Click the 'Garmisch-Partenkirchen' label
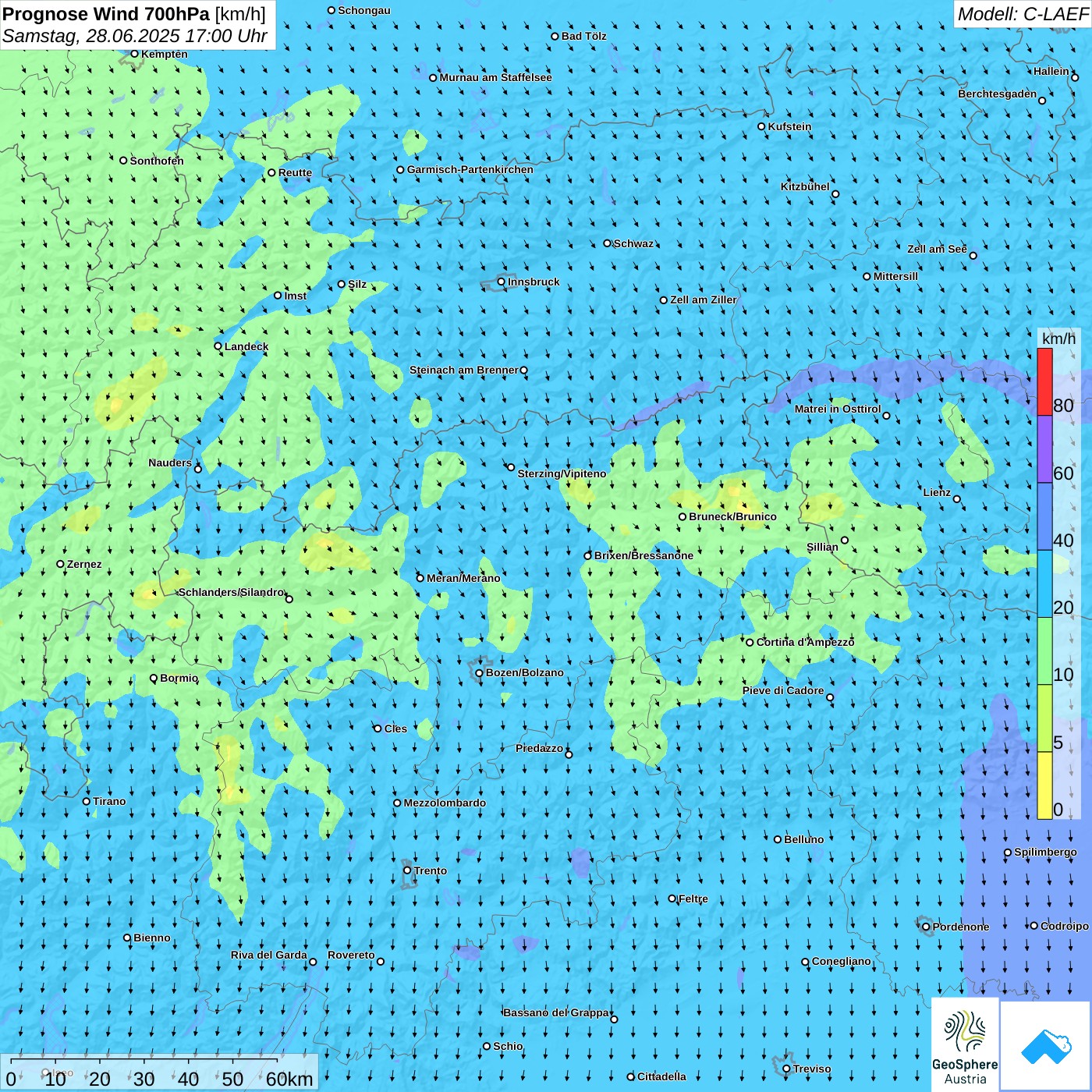 (x=470, y=169)
